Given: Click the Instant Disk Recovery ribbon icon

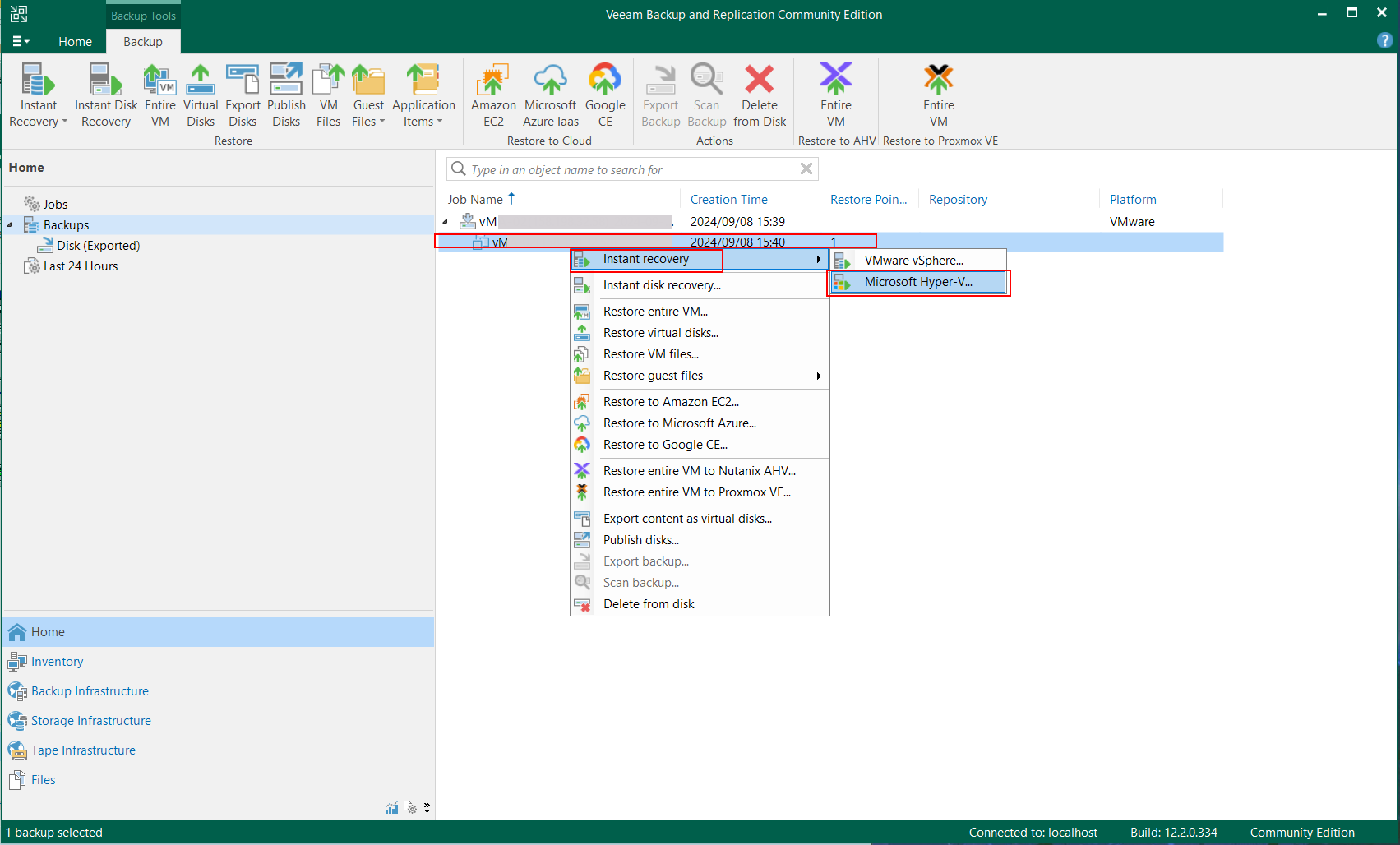Looking at the screenshot, I should point(105,81).
